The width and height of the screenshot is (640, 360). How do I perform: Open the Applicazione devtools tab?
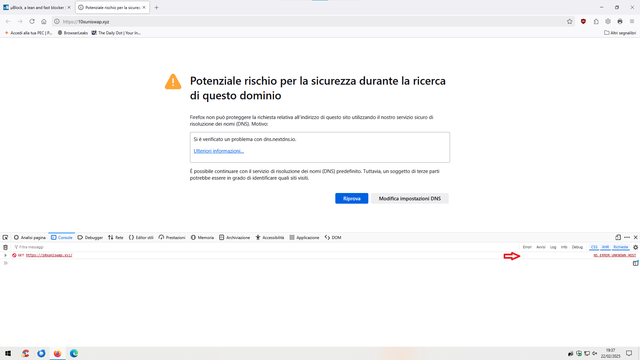[x=304, y=237]
